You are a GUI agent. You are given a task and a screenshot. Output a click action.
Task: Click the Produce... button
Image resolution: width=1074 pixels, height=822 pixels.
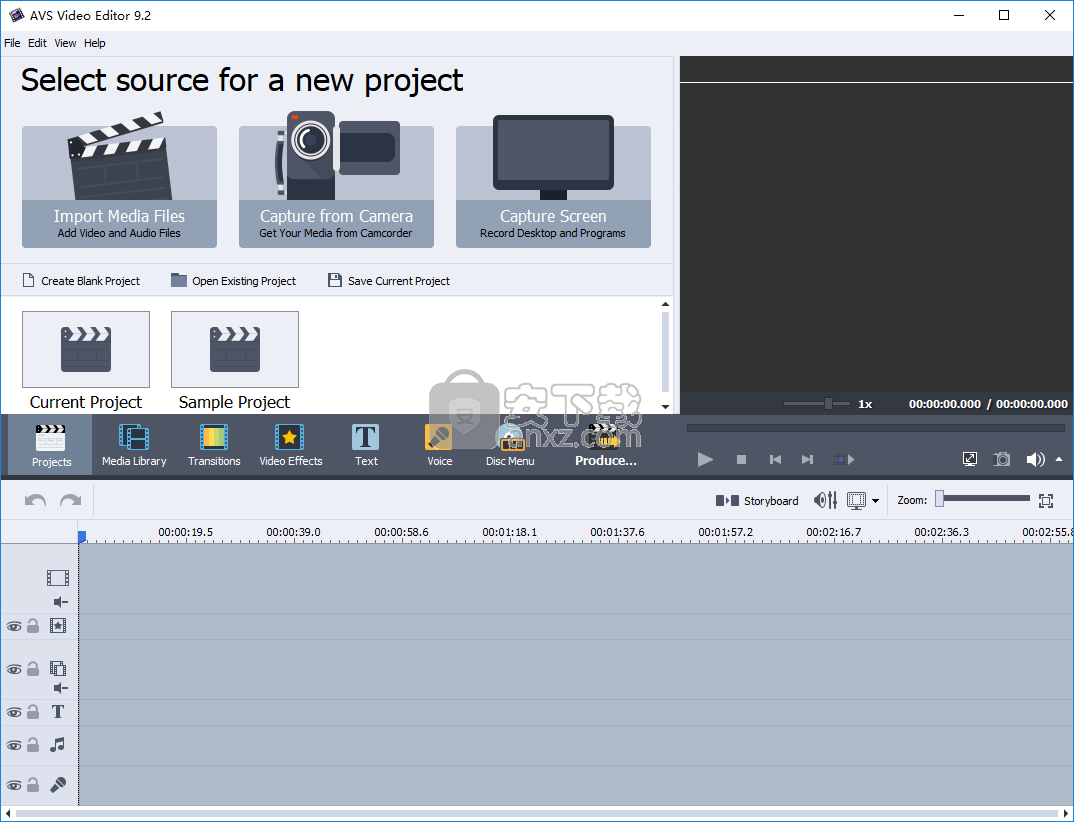605,445
